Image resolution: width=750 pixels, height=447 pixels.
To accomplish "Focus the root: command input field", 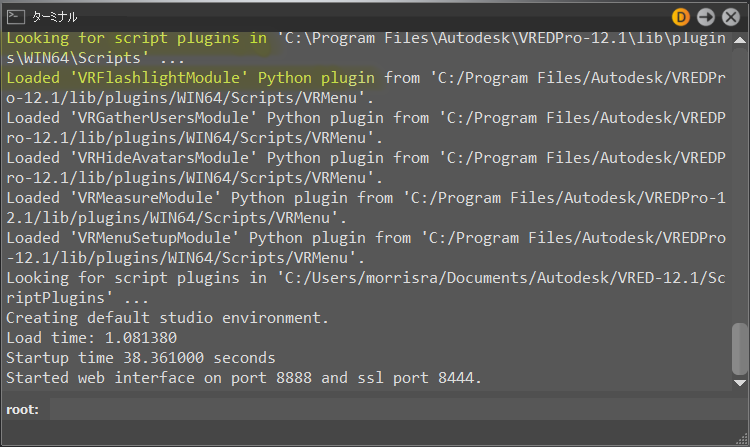I will pyautogui.click(x=398, y=410).
